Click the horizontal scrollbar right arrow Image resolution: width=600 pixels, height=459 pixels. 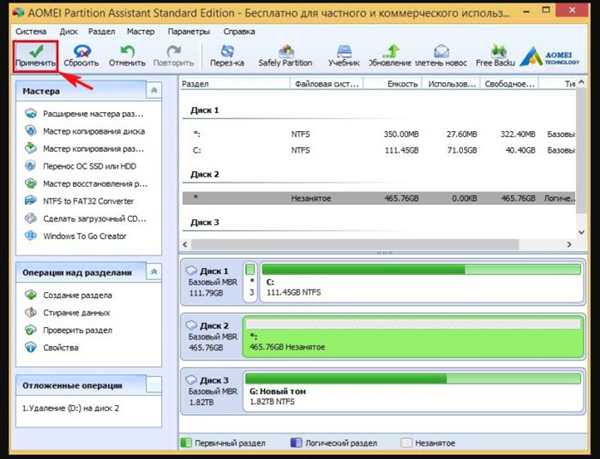click(x=569, y=244)
